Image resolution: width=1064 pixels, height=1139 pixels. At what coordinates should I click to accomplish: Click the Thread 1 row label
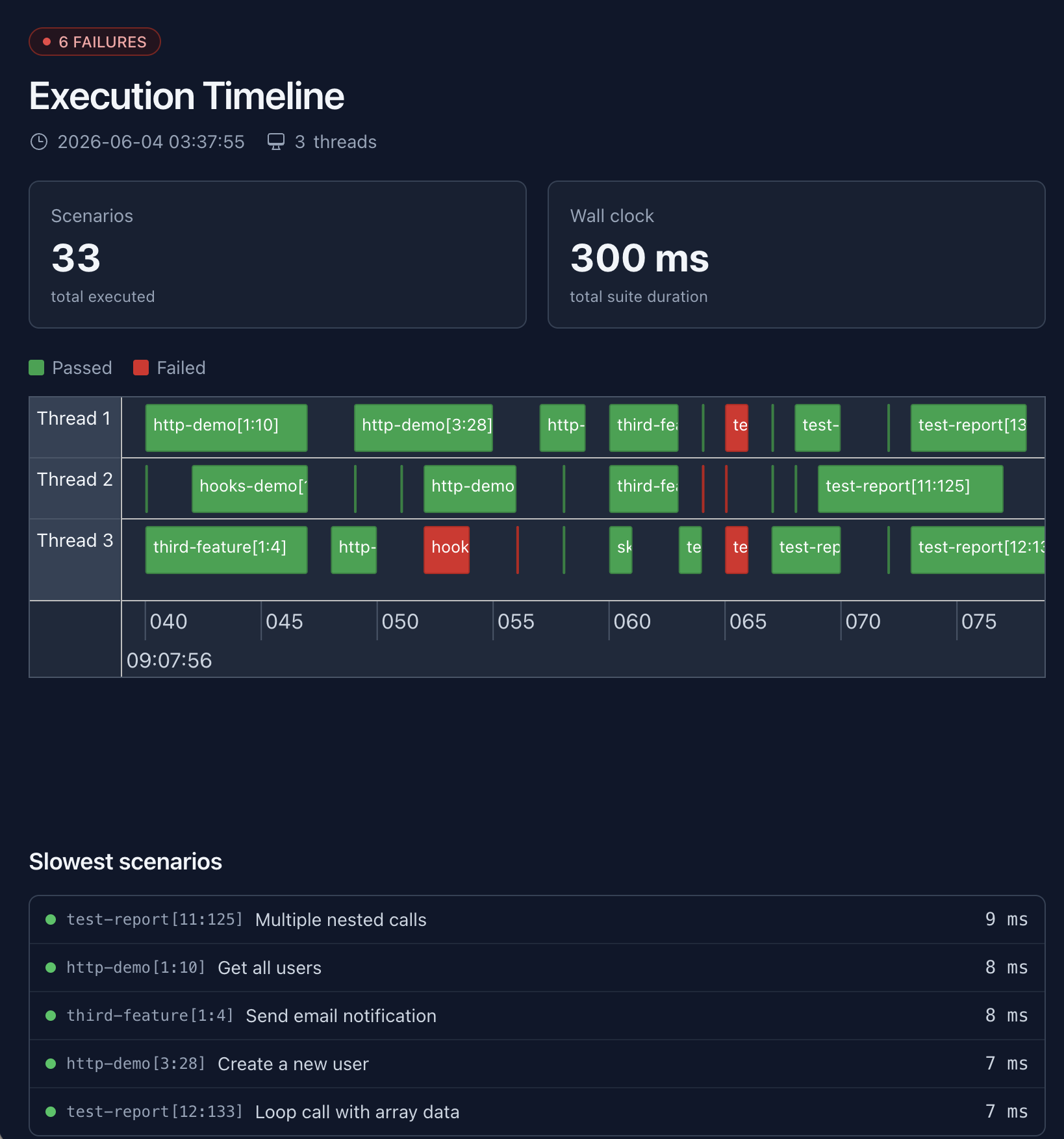(74, 418)
